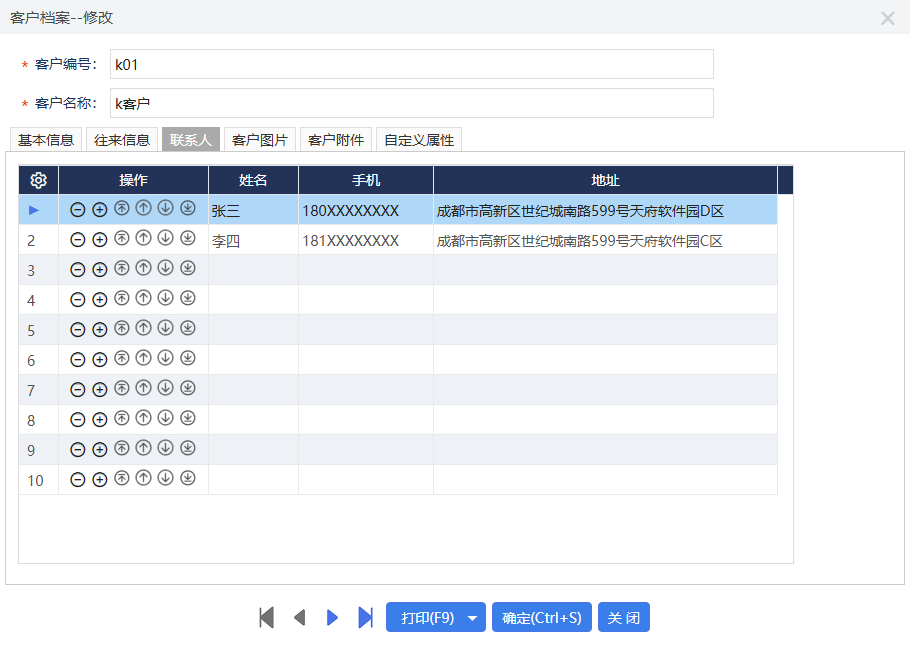Click the 确定(Ctrl+S) button to save
Image resolution: width=910 pixels, height=645 pixels.
(541, 618)
